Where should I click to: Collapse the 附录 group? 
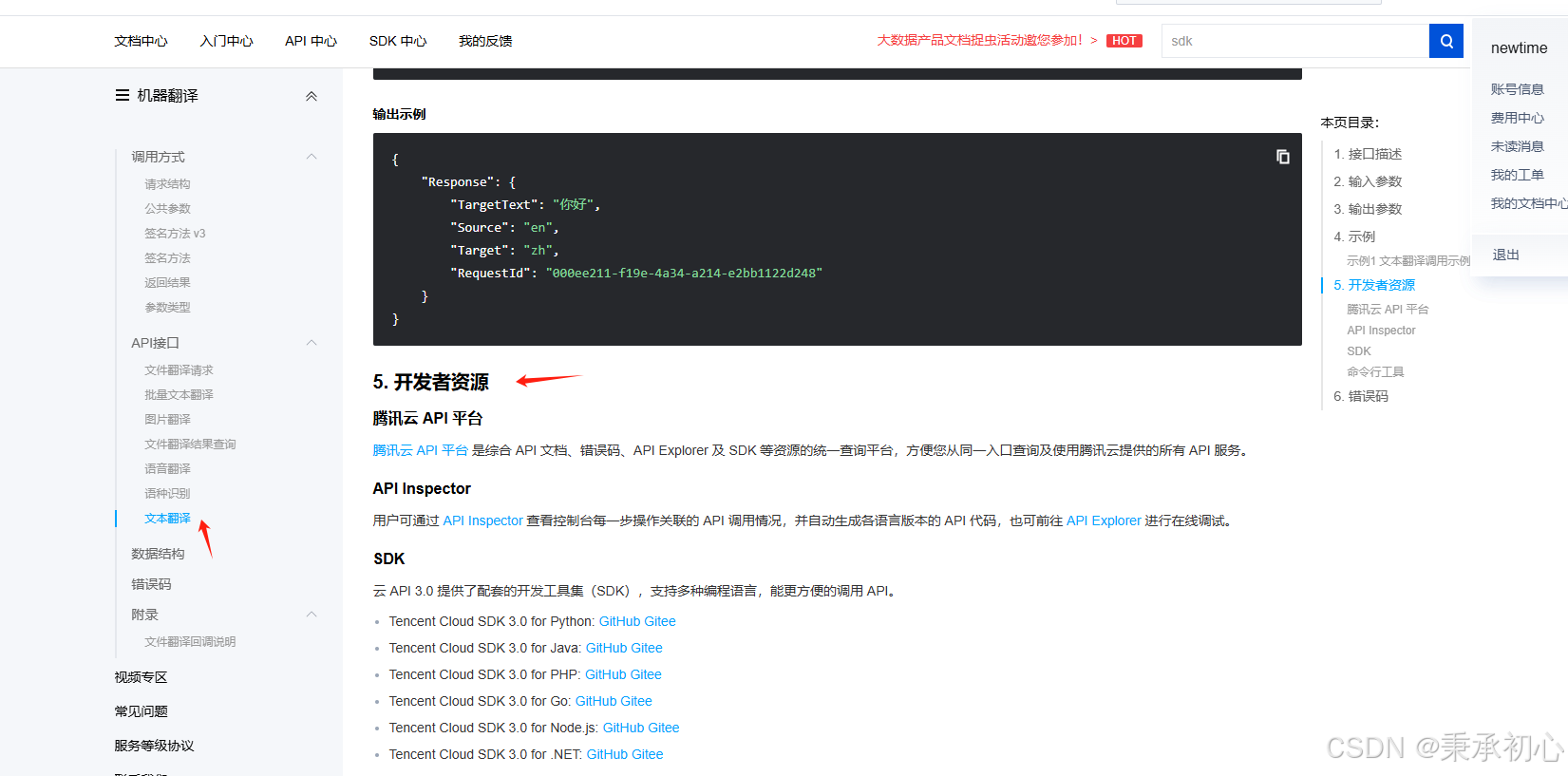(x=312, y=615)
